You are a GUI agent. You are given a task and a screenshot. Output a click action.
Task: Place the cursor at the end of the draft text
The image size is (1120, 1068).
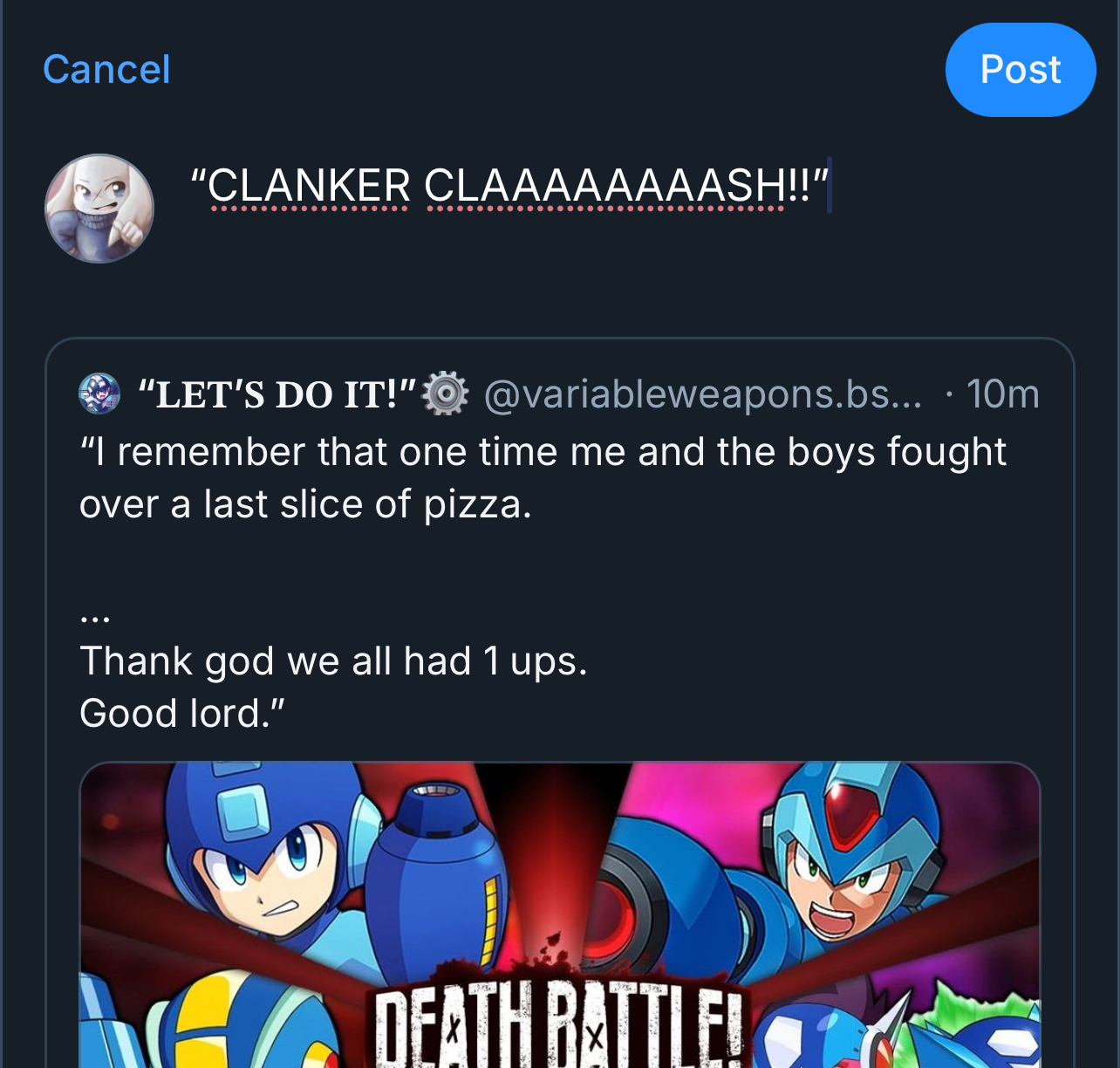click(x=829, y=186)
